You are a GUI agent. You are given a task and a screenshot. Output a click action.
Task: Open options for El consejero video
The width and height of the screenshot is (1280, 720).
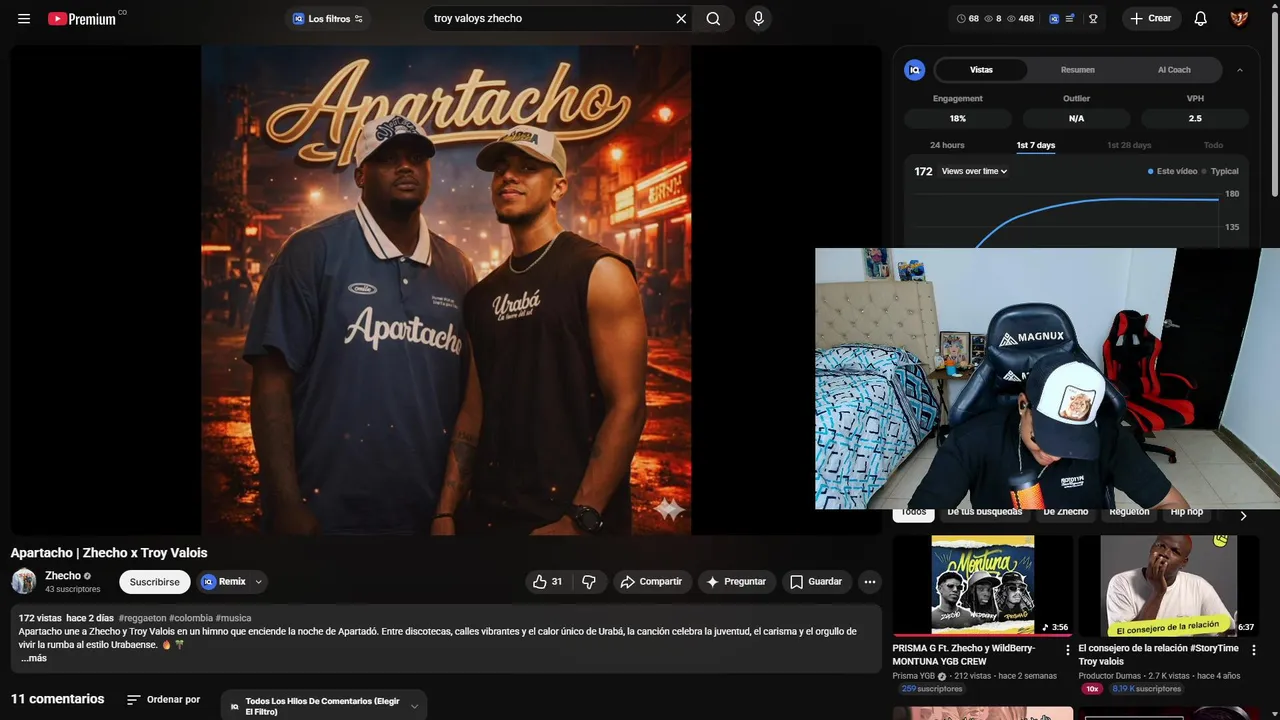coord(1253,650)
